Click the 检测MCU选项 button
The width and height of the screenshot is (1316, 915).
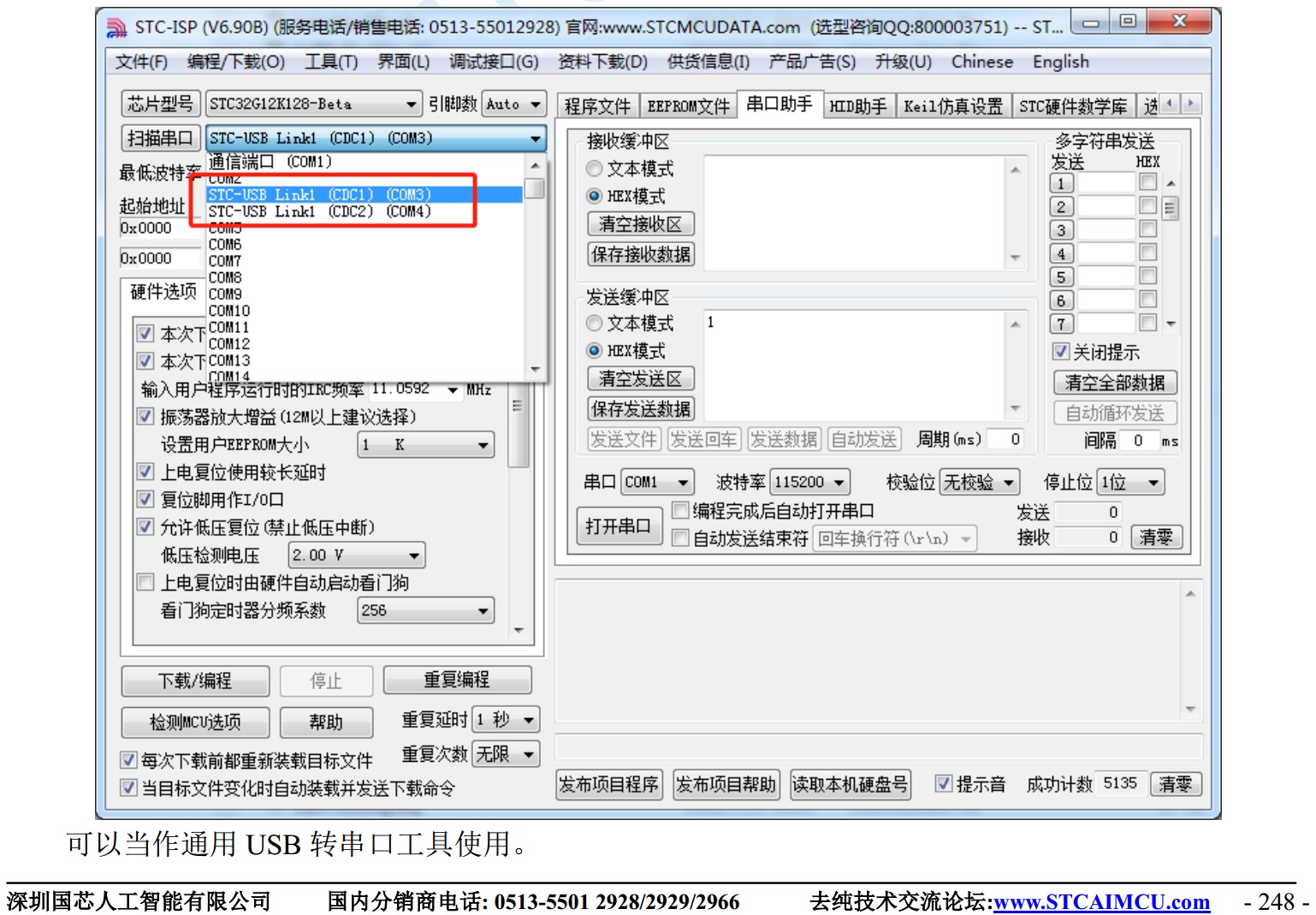click(x=195, y=722)
